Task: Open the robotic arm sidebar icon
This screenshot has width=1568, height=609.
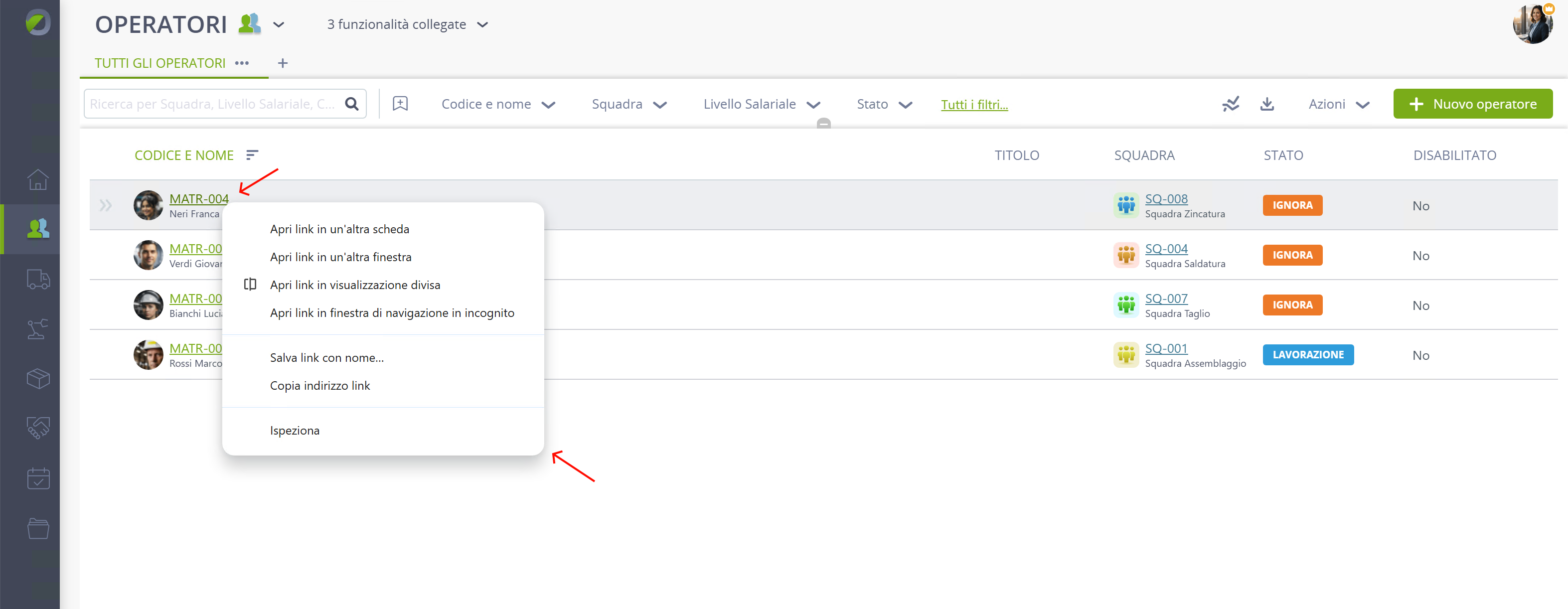Action: (x=38, y=328)
